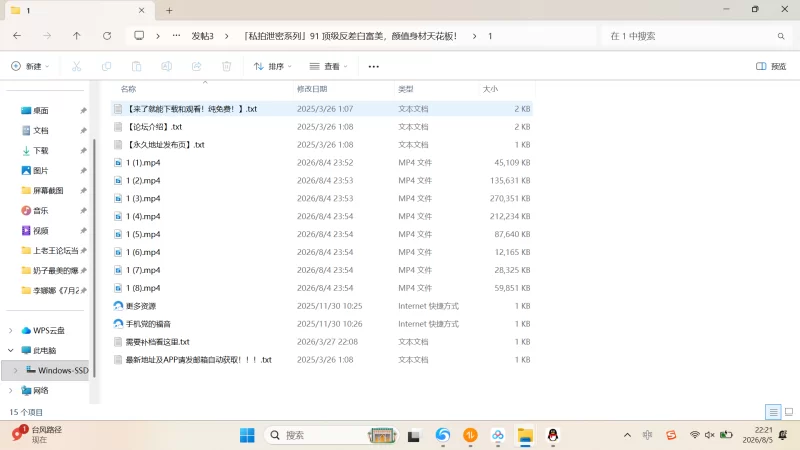The image size is (800, 450).
Task: Click the 台风路径 weather widget
Action: (38, 435)
